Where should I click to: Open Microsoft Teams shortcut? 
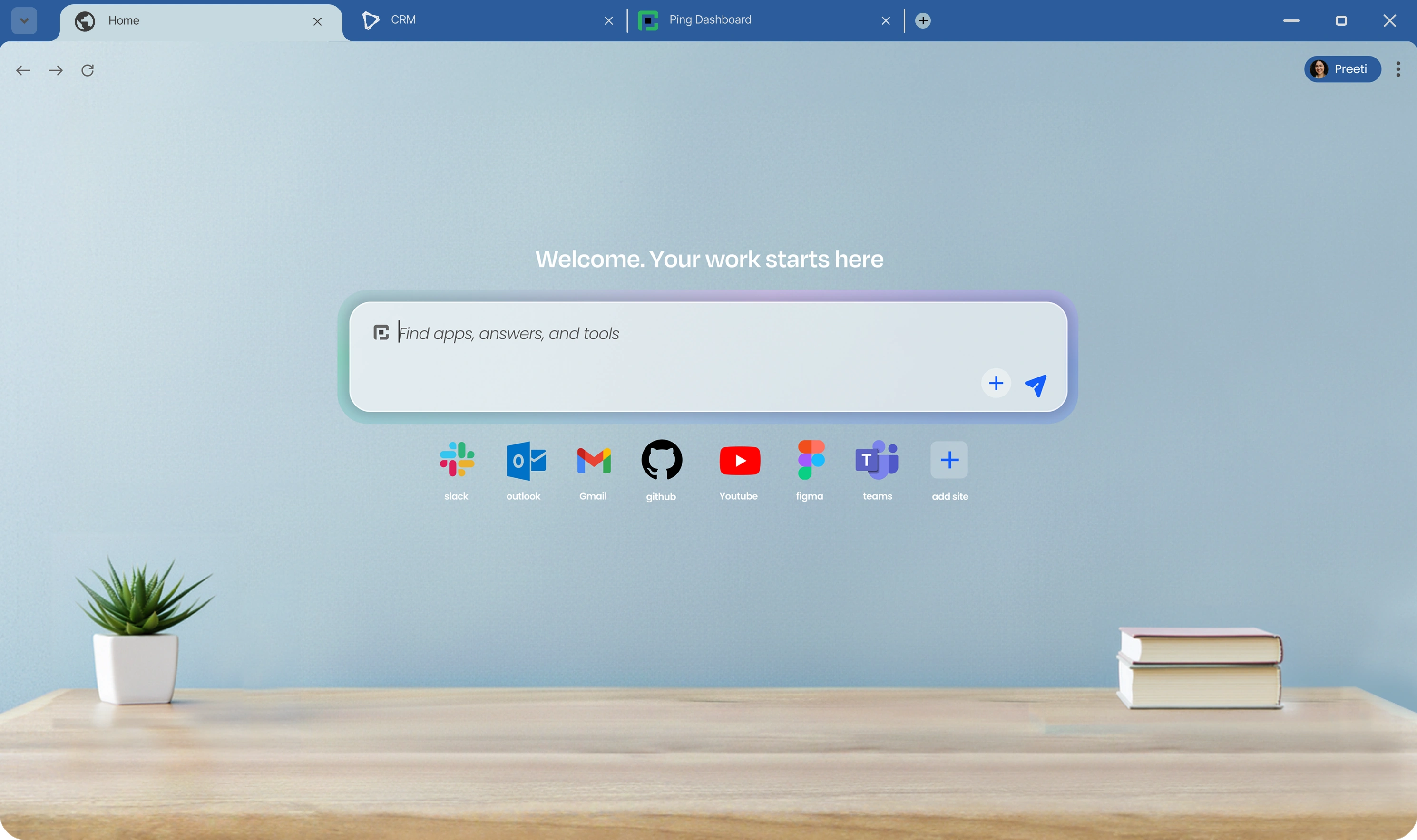tap(877, 460)
